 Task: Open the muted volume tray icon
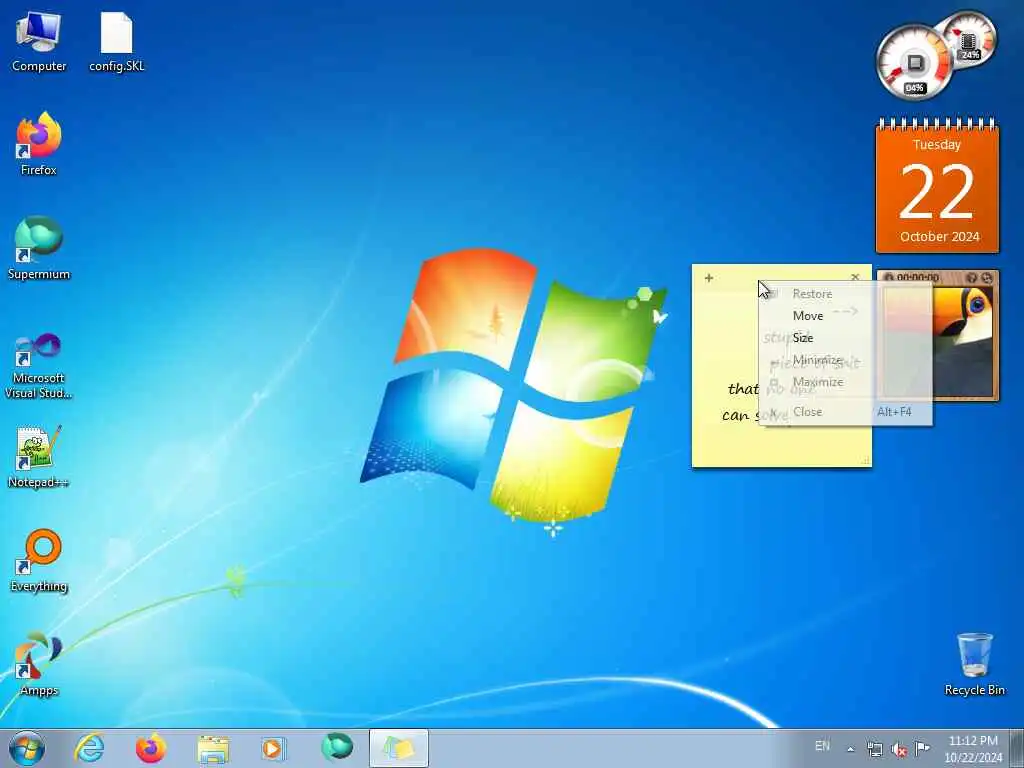(x=899, y=749)
